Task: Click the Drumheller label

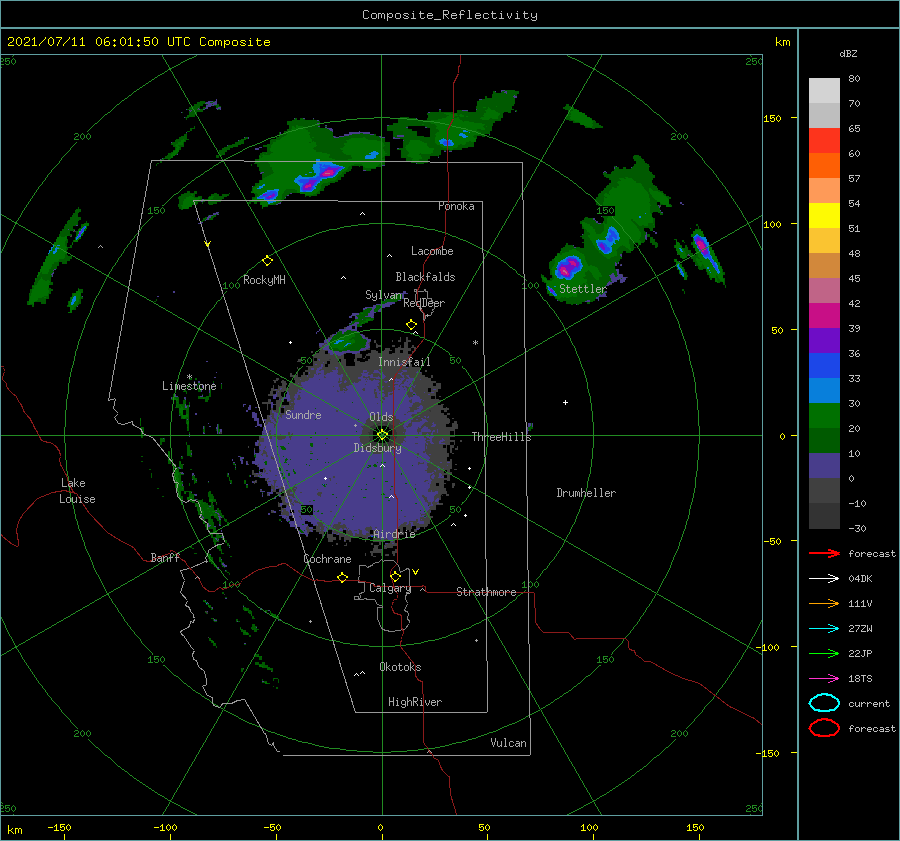Action: coord(586,493)
